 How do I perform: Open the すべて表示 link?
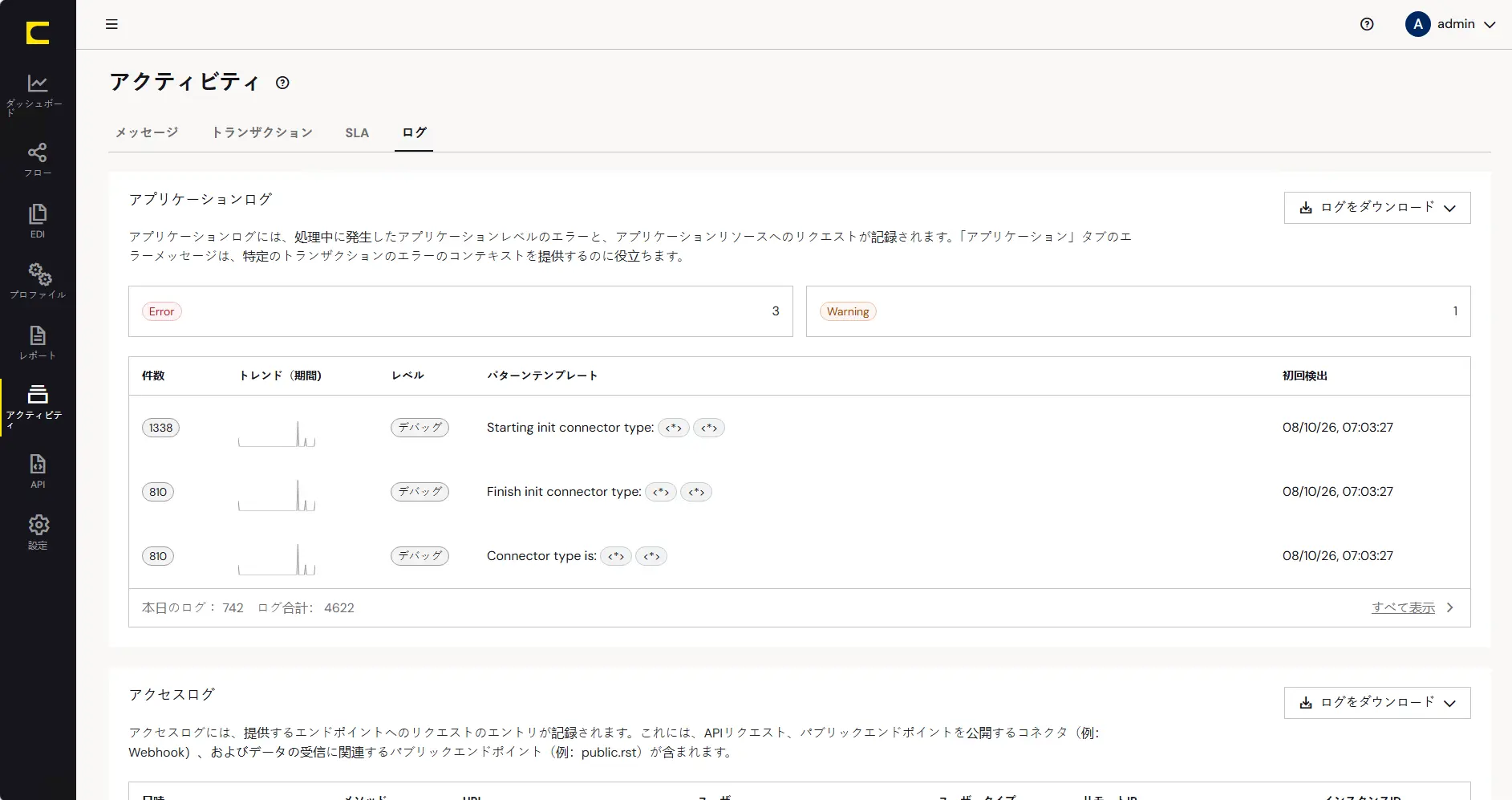(x=1403, y=608)
